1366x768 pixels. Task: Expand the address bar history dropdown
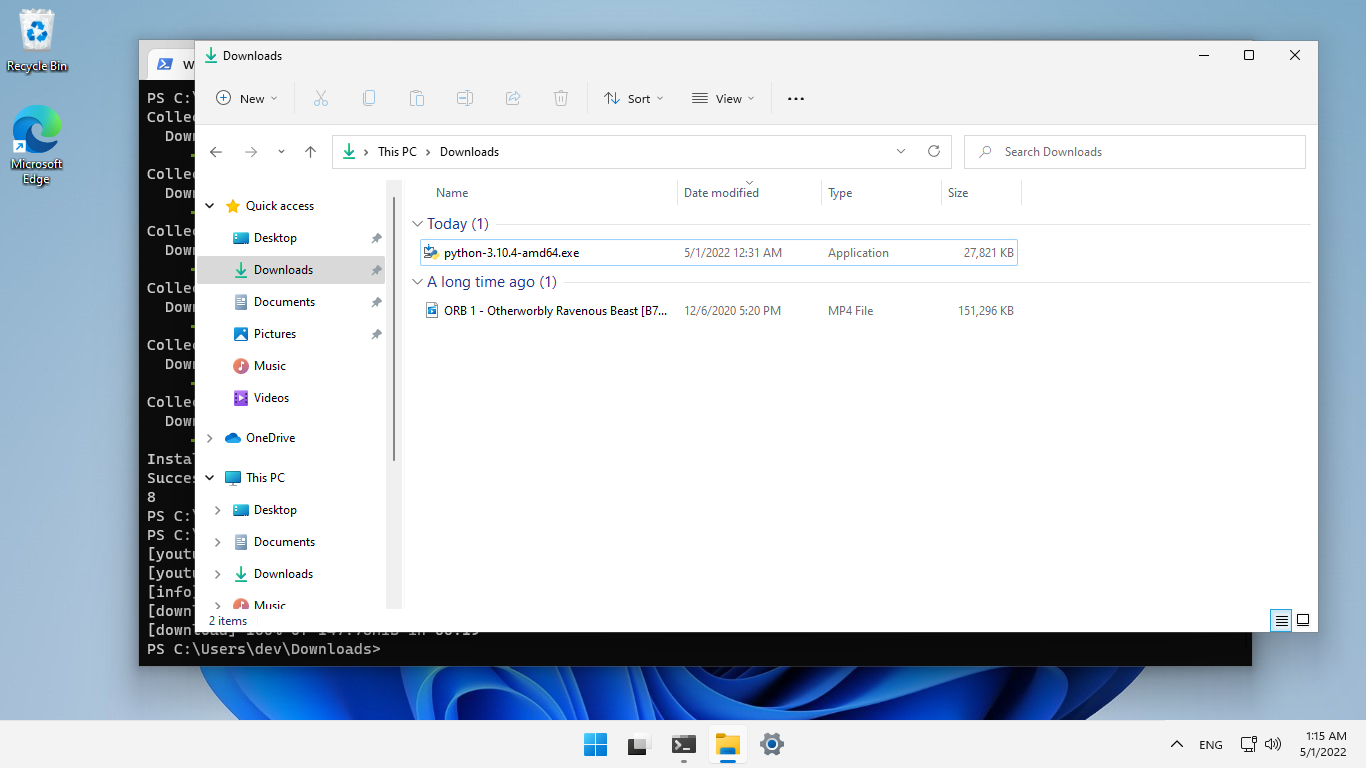901,151
